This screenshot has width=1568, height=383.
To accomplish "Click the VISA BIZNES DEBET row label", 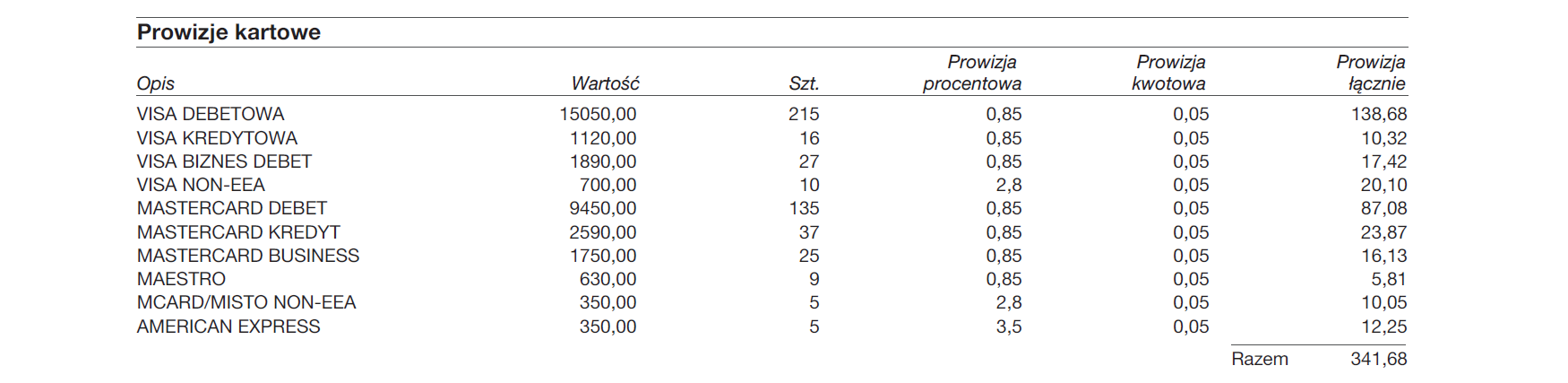I will tap(224, 161).
